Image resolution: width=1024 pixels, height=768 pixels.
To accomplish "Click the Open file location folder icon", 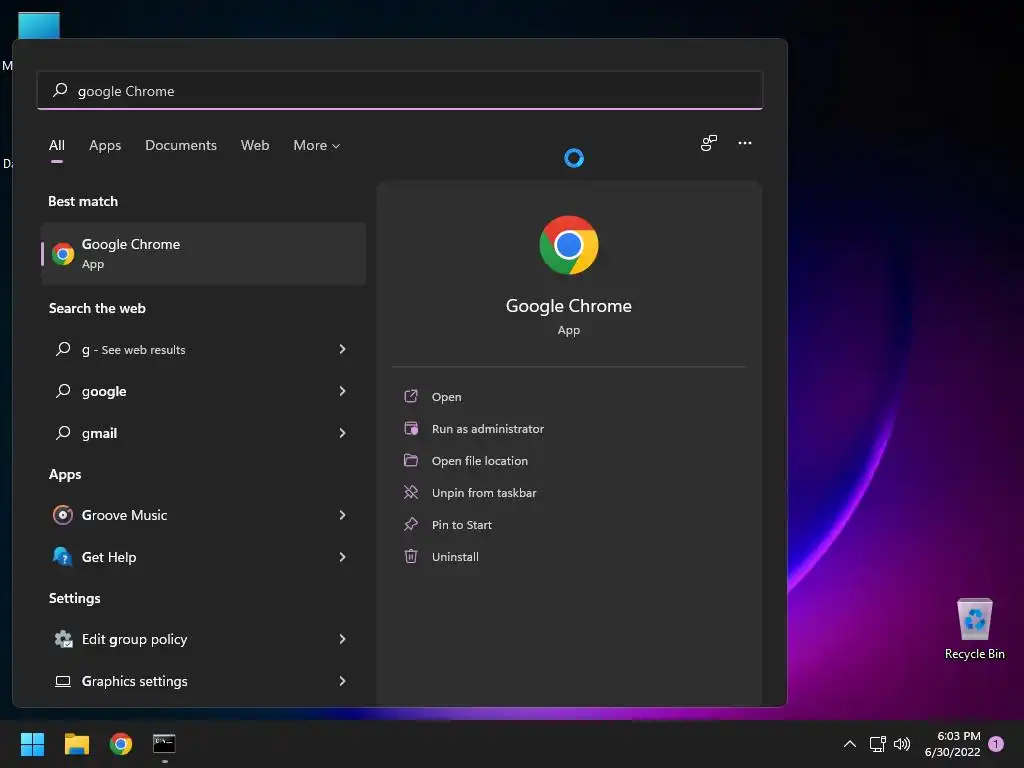I will [411, 460].
